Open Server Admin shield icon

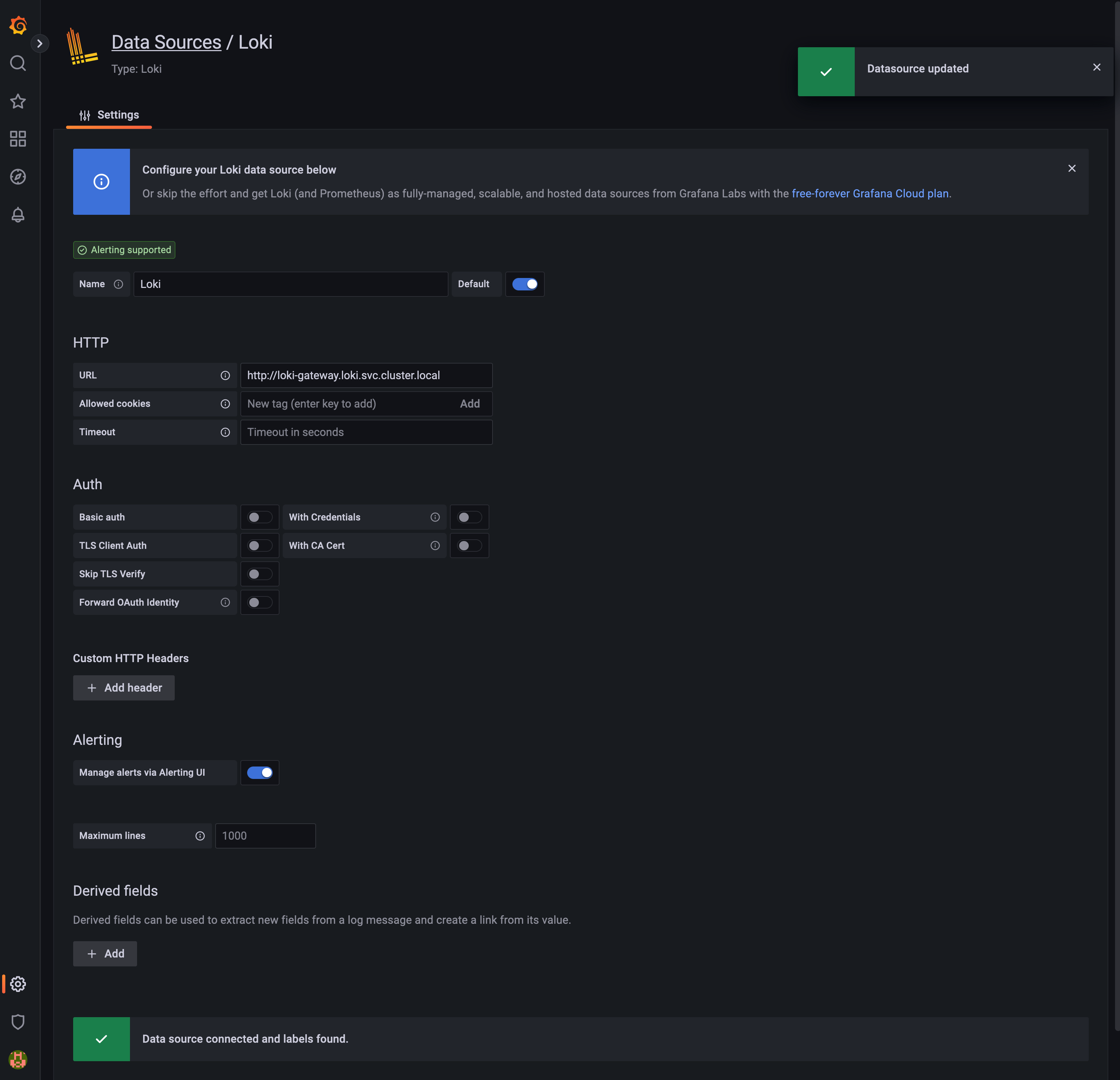point(18,1022)
